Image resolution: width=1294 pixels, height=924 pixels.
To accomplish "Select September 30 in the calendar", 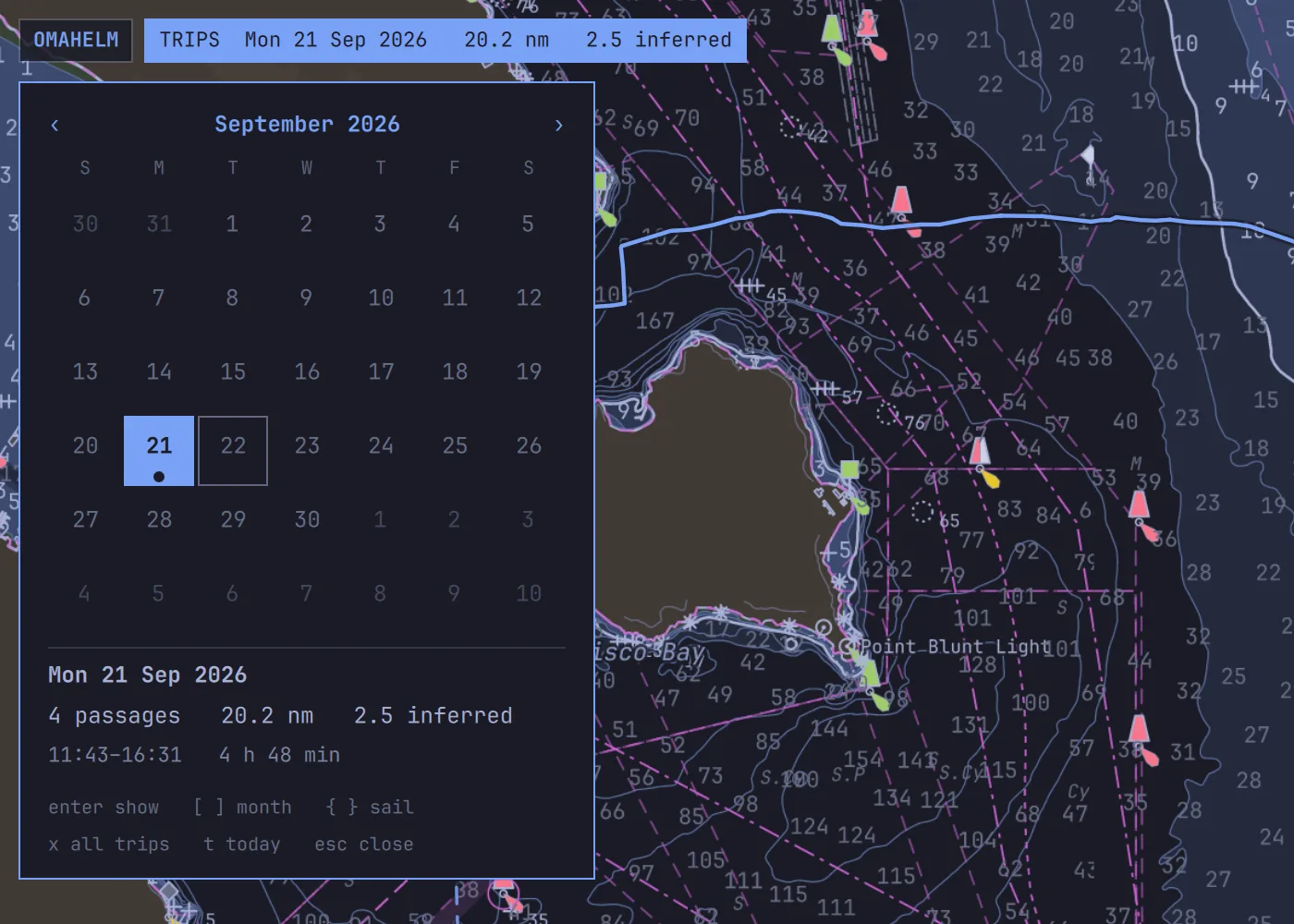I will 307,519.
